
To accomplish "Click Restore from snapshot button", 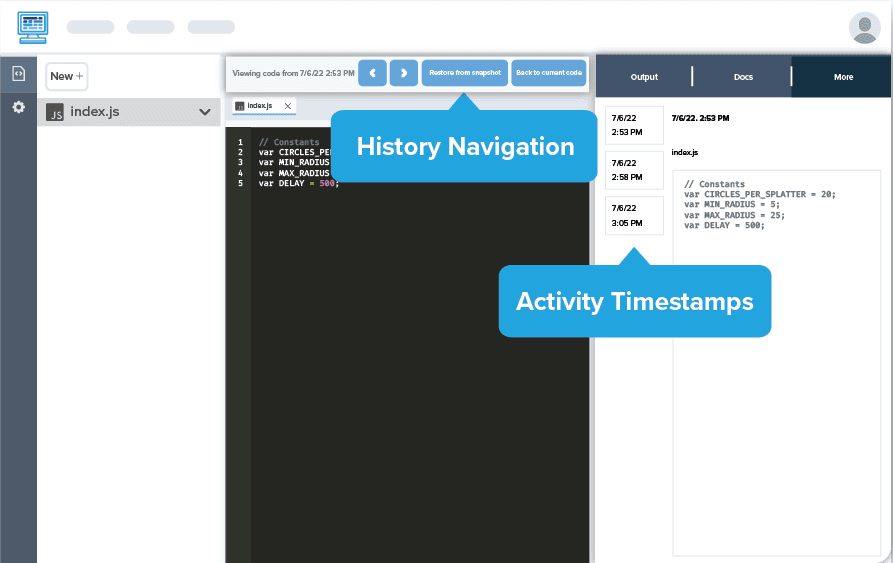I will (464, 73).
